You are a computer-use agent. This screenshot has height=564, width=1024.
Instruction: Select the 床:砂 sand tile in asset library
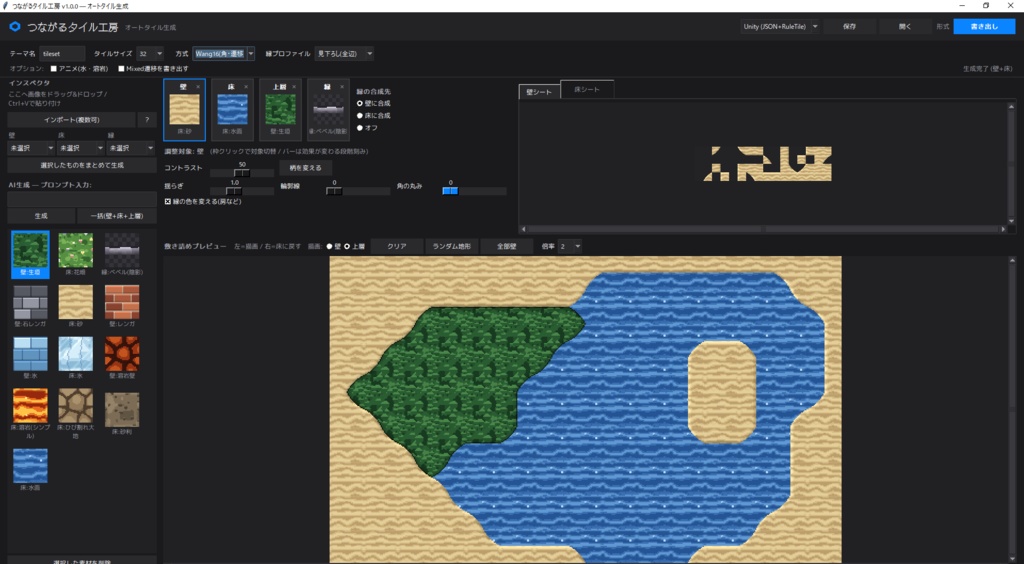pyautogui.click(x=76, y=306)
